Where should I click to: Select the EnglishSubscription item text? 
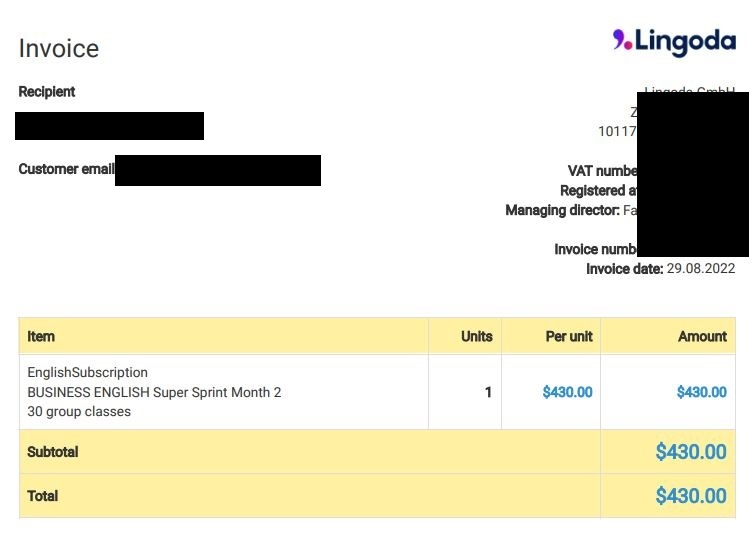(x=88, y=372)
